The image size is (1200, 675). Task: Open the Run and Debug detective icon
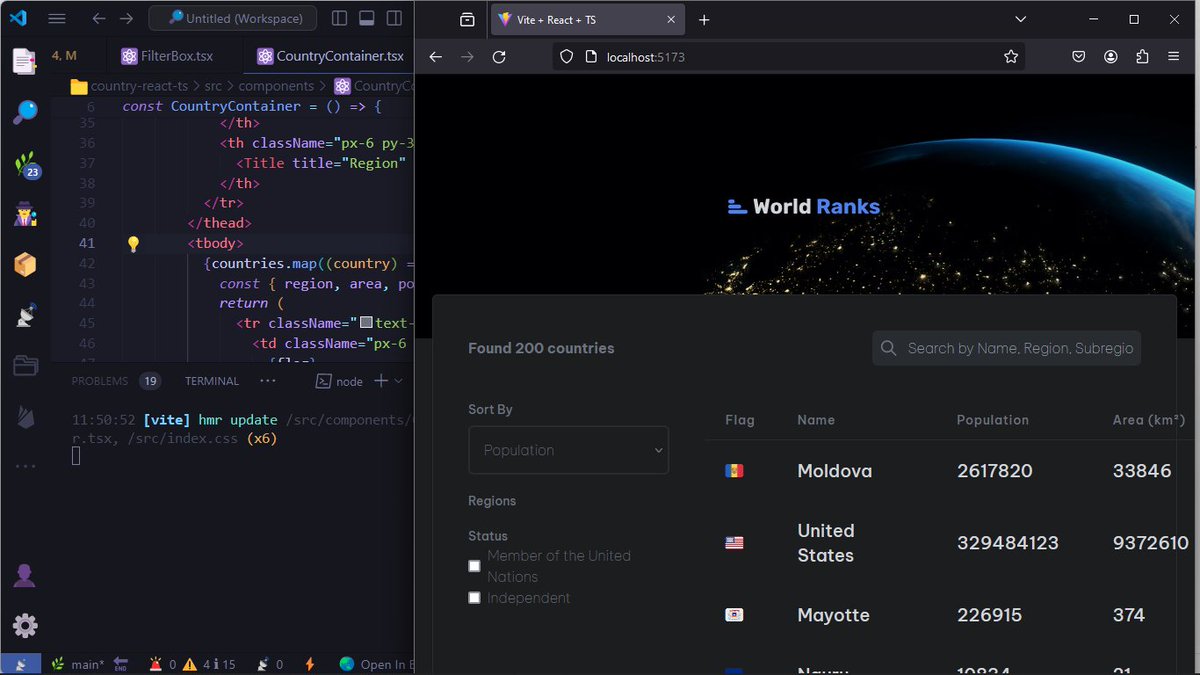click(24, 214)
